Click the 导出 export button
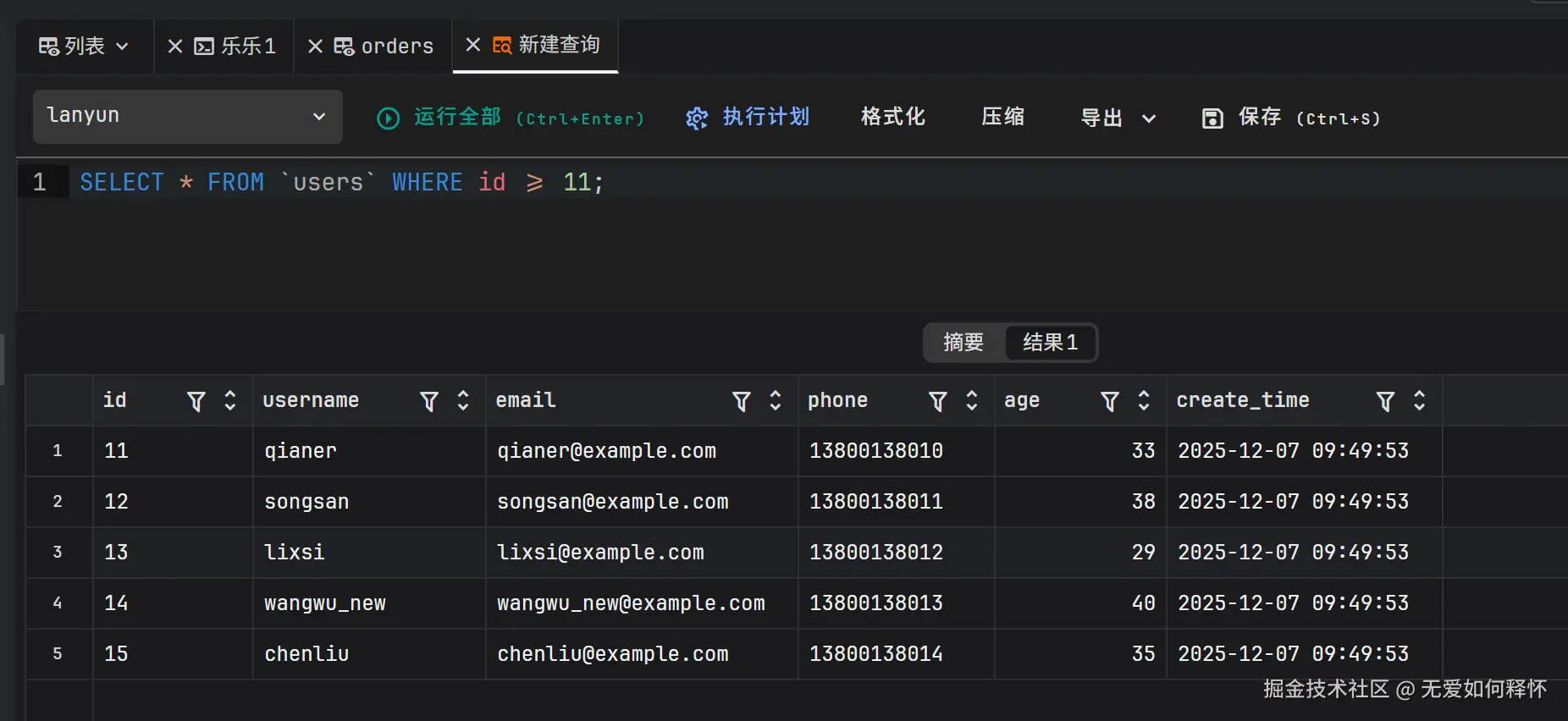Viewport: 1568px width, 721px height. point(1101,118)
